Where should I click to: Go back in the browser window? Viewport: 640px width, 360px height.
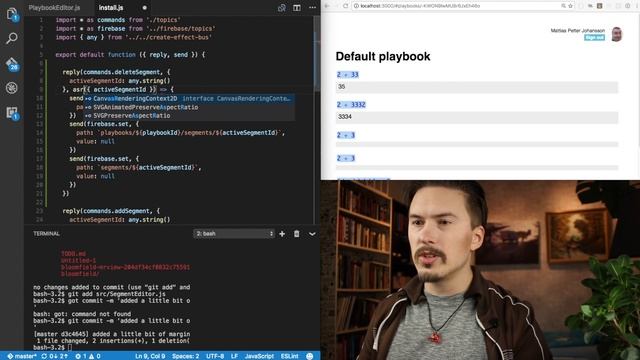(327, 6)
